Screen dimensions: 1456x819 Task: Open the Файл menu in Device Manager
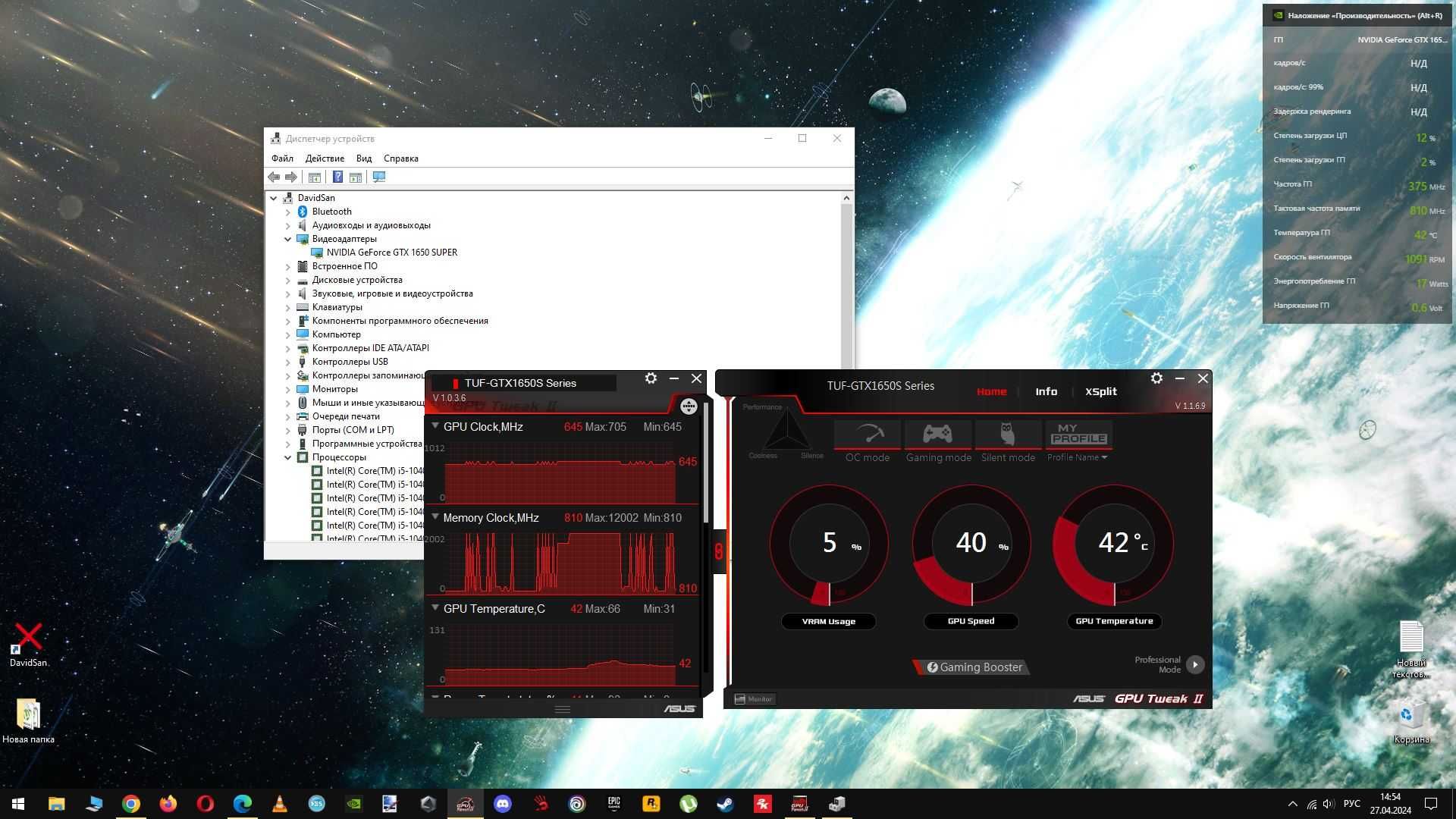(282, 158)
